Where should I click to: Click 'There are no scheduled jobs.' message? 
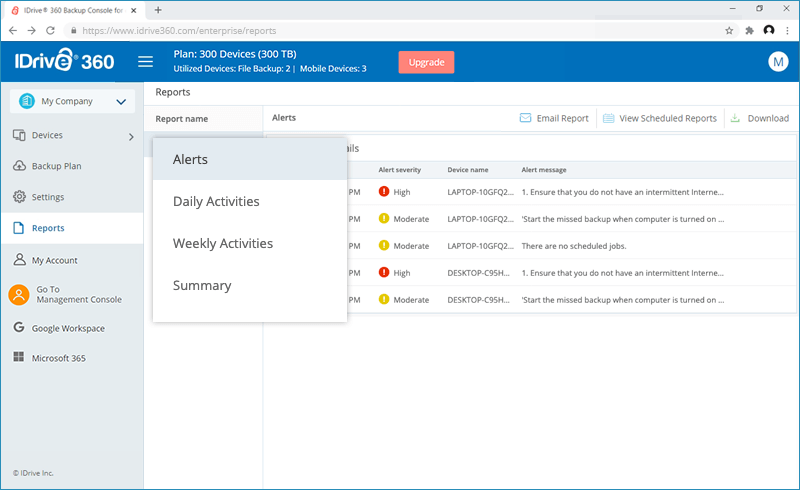573,246
